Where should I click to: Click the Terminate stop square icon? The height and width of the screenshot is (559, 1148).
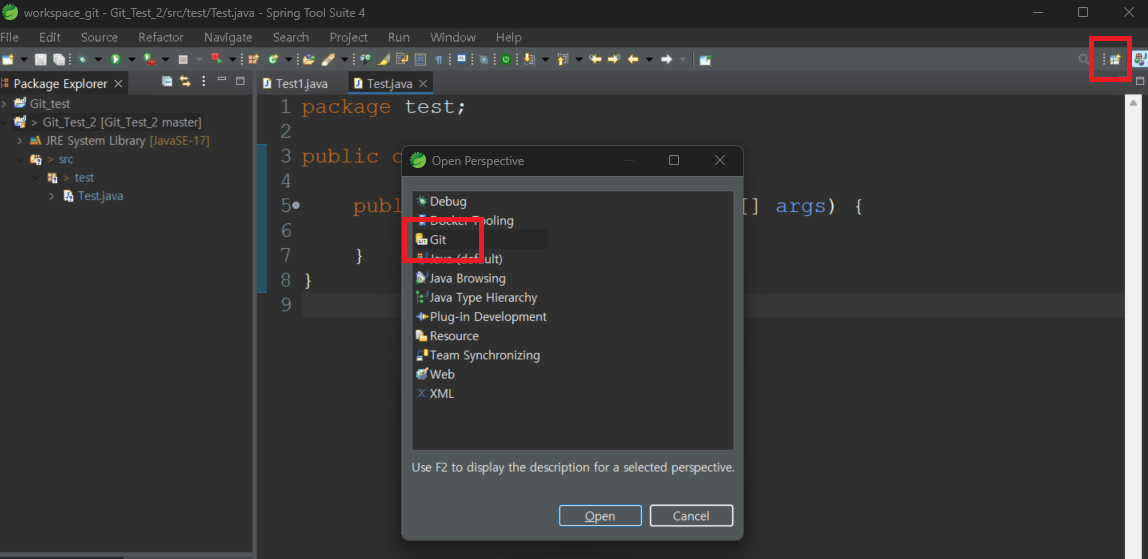click(183, 59)
